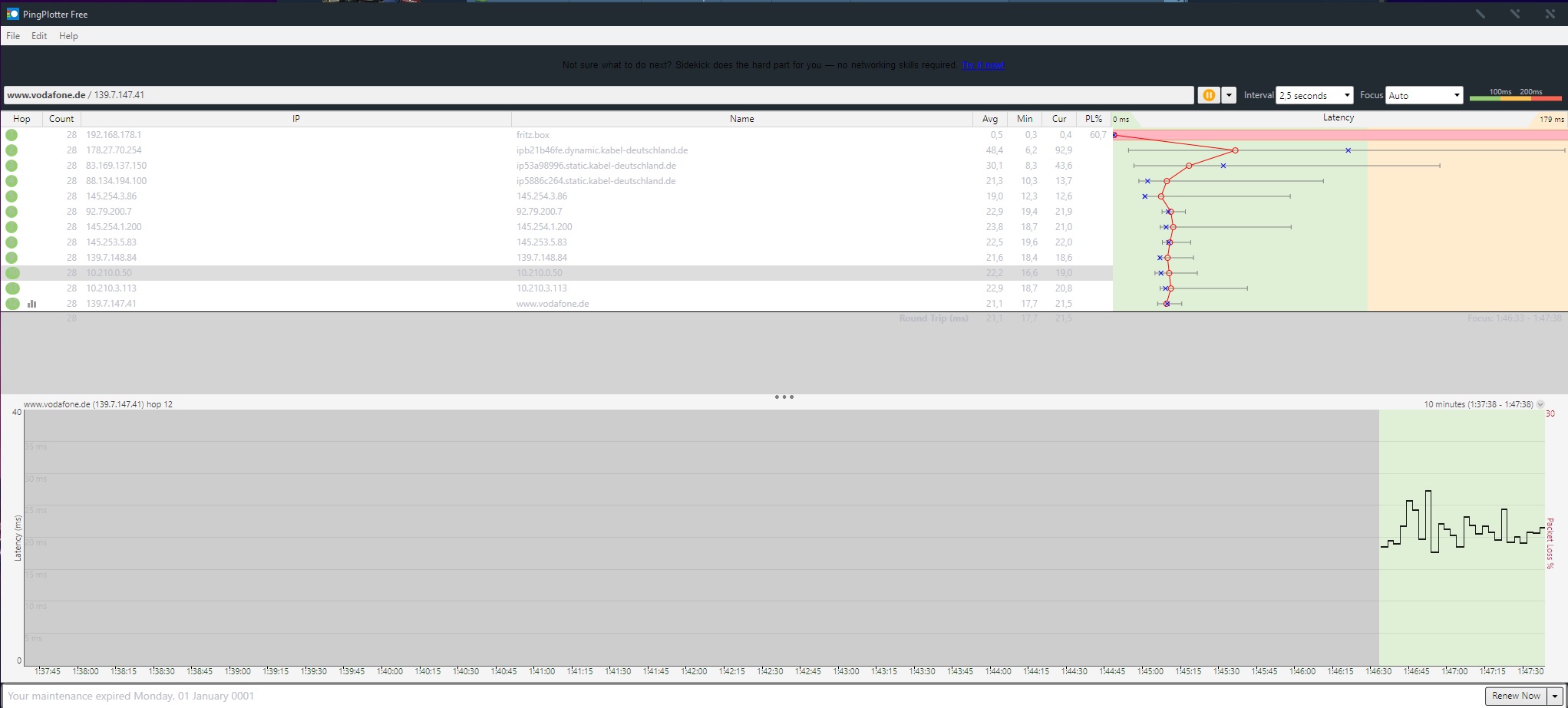Click the green hop circle for 92.79.200.7
This screenshot has width=1568, height=708.
(12, 212)
